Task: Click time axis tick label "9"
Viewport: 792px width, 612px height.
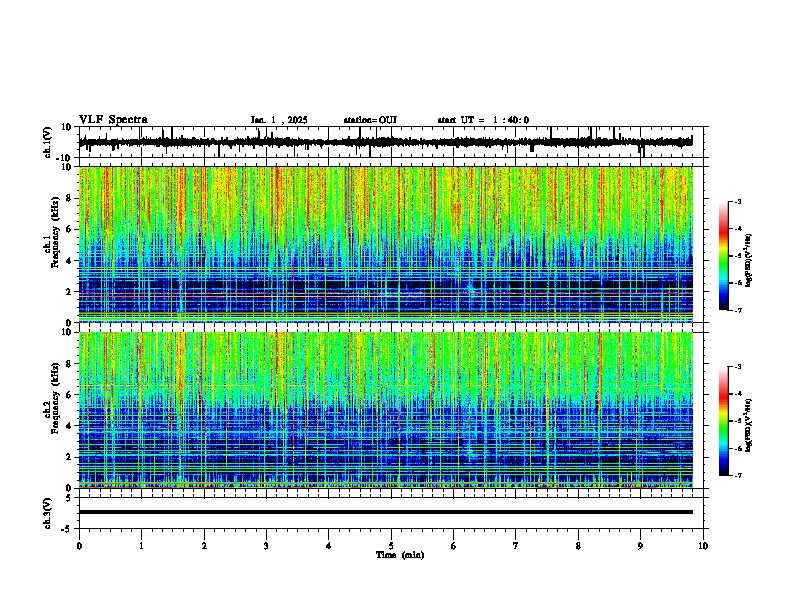Action: (x=640, y=546)
